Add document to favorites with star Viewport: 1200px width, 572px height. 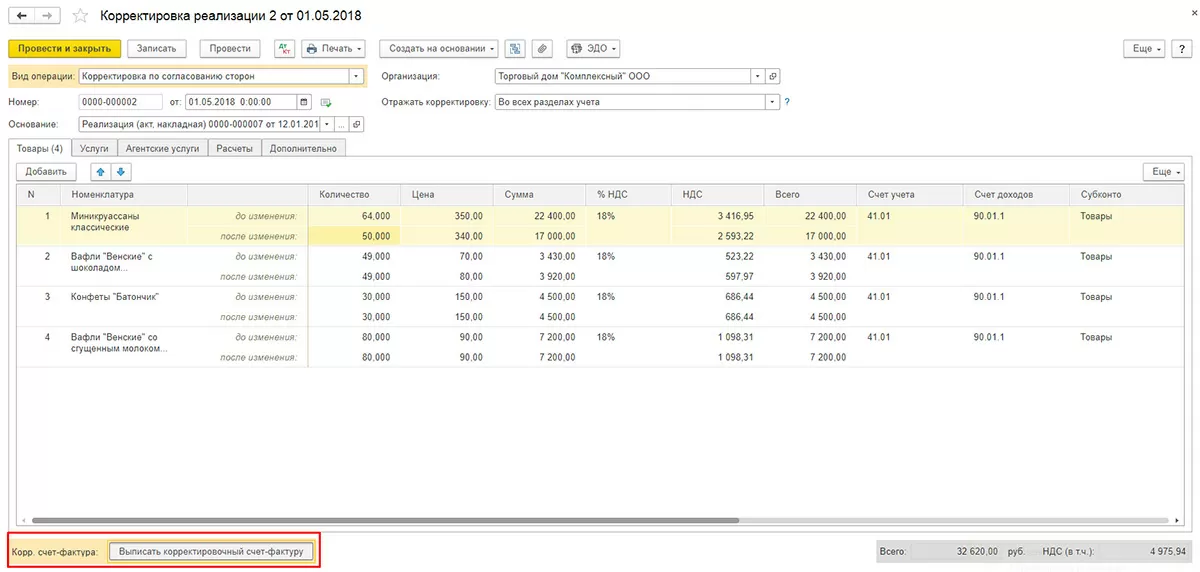80,16
